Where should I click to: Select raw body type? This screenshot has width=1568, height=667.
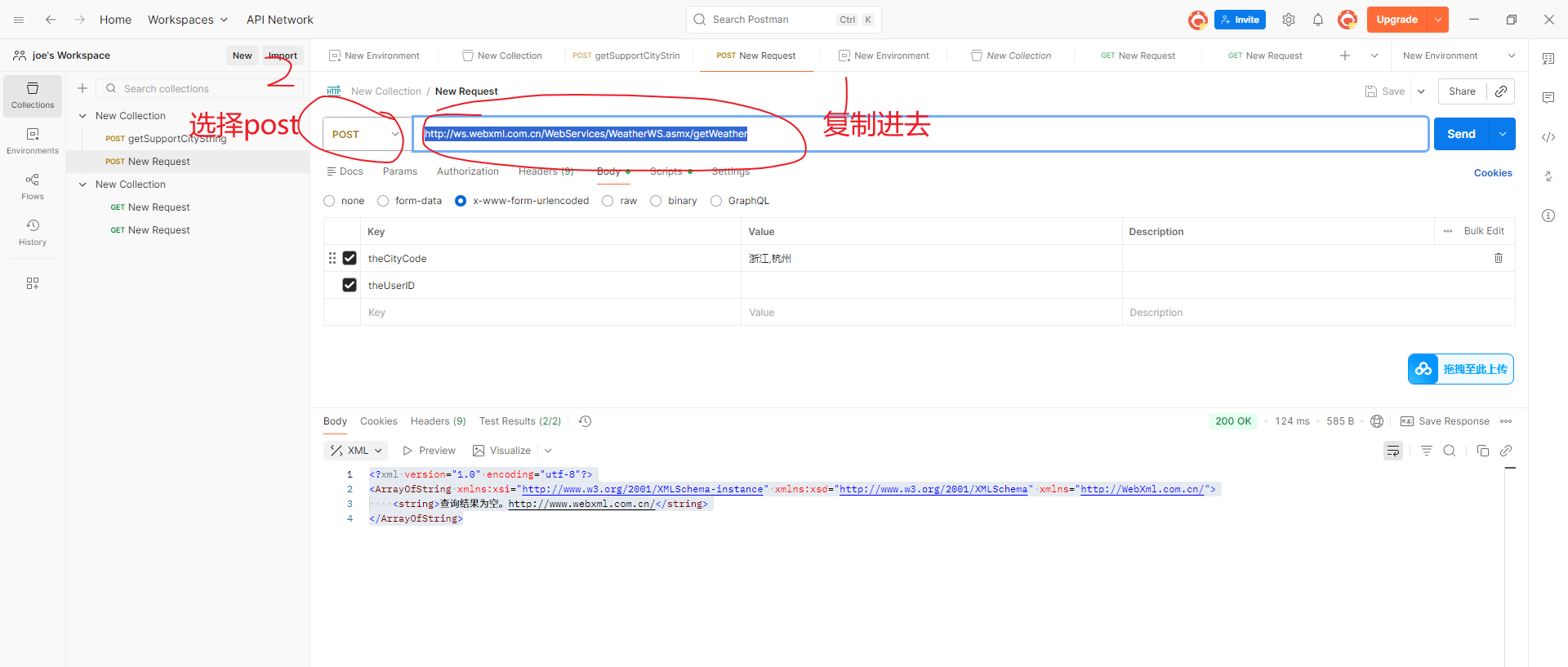(608, 201)
